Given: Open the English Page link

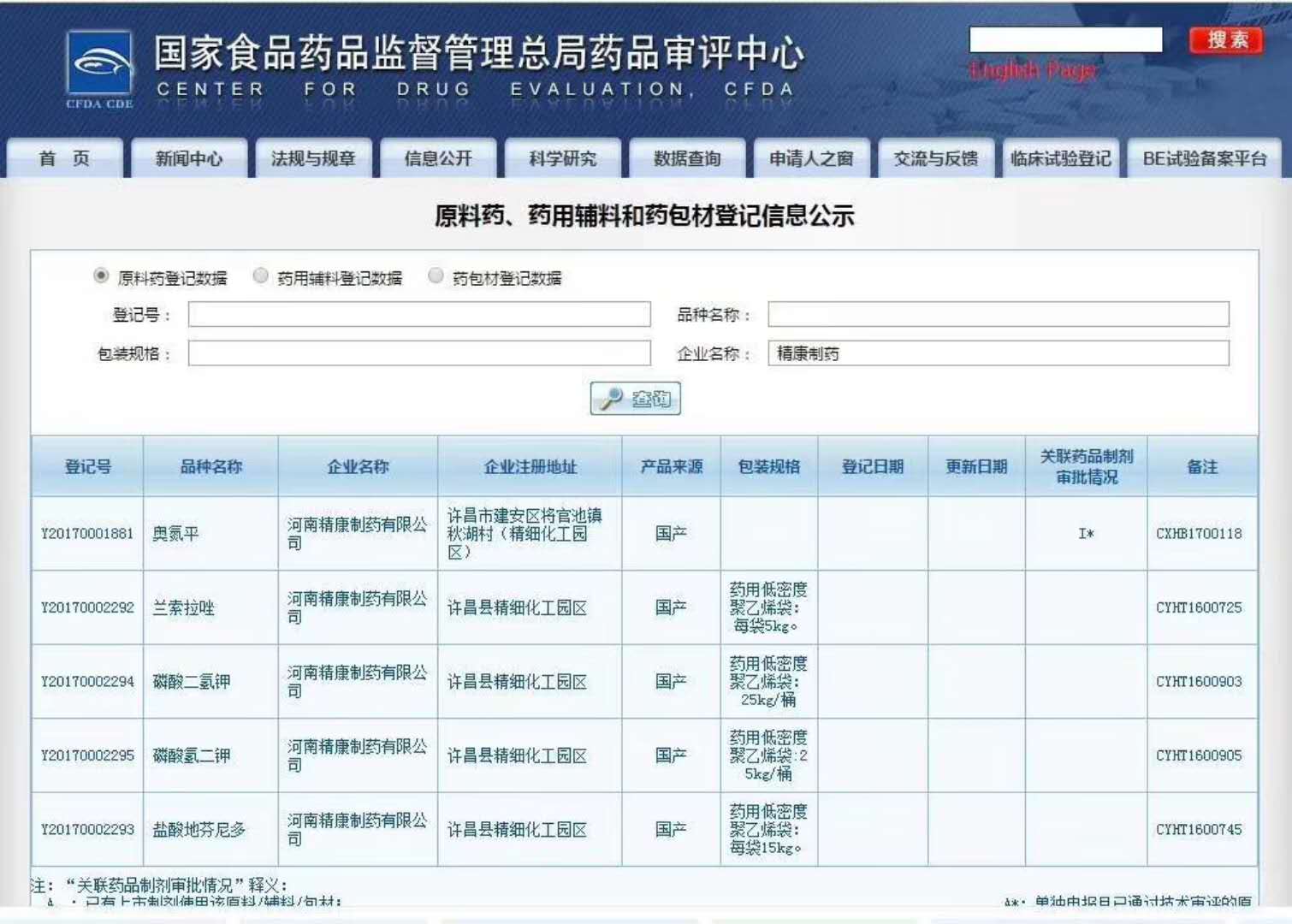Looking at the screenshot, I should click(x=1032, y=70).
